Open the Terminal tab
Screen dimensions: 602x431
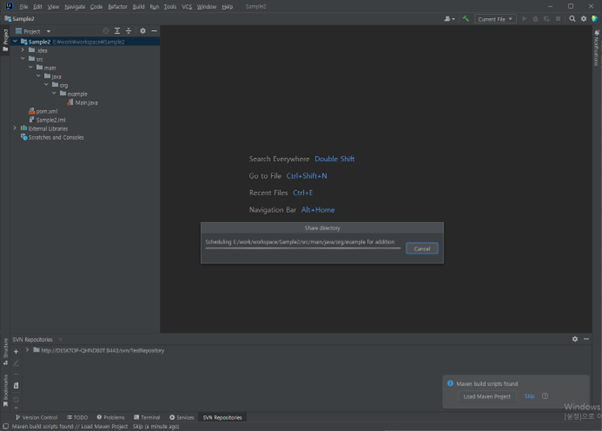click(x=147, y=417)
